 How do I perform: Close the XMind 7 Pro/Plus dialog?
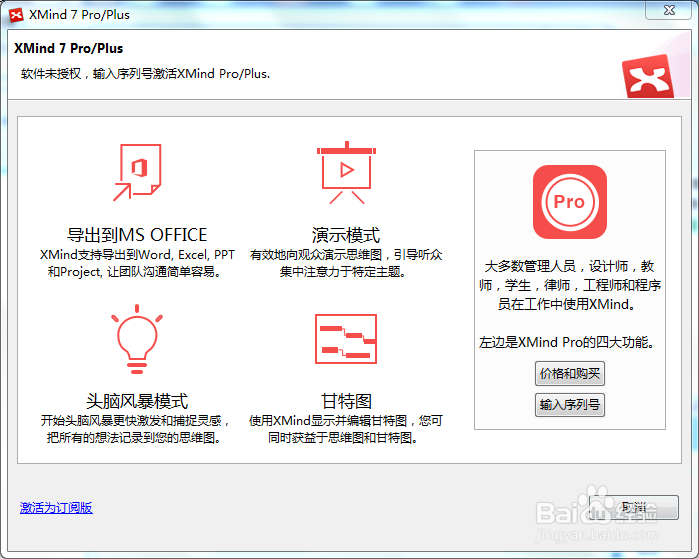670,11
